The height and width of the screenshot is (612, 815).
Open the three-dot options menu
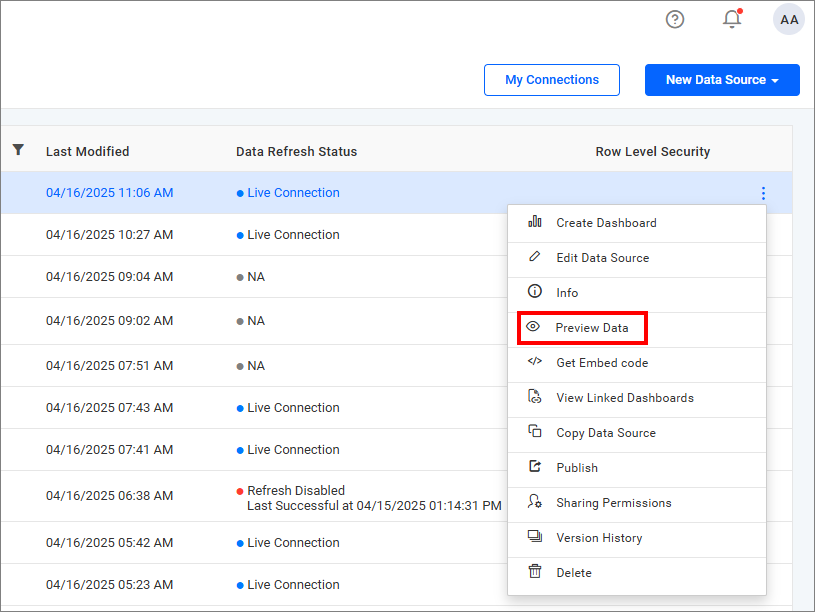(x=763, y=193)
